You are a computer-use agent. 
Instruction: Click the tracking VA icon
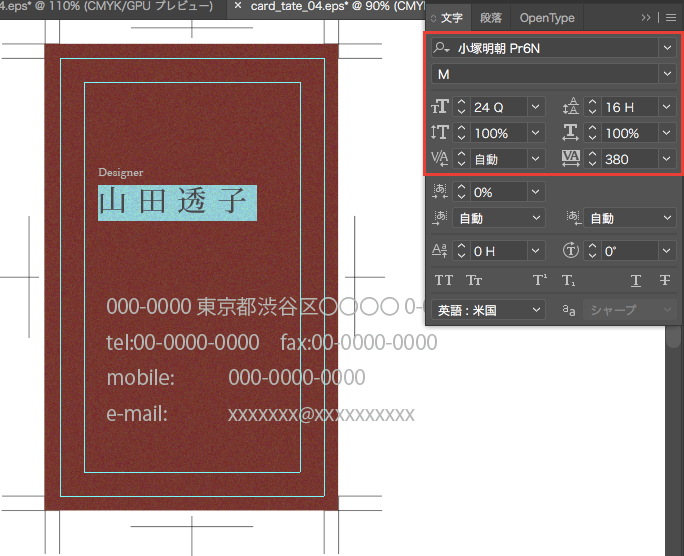click(x=572, y=158)
